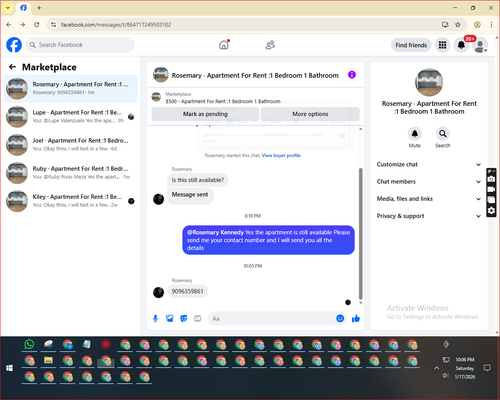This screenshot has height=400, width=500.
Task: Open the Chrome three-dot menu
Action: coord(491,25)
